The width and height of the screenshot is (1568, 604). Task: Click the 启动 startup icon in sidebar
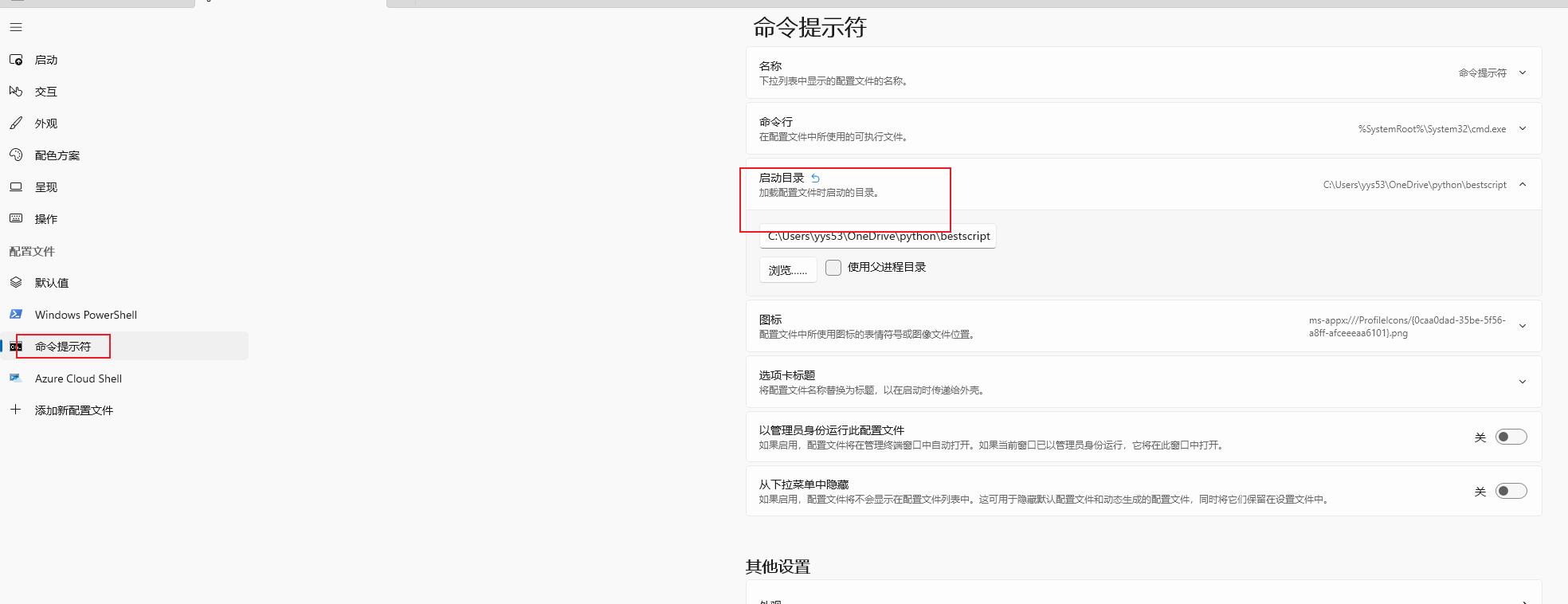click(16, 60)
